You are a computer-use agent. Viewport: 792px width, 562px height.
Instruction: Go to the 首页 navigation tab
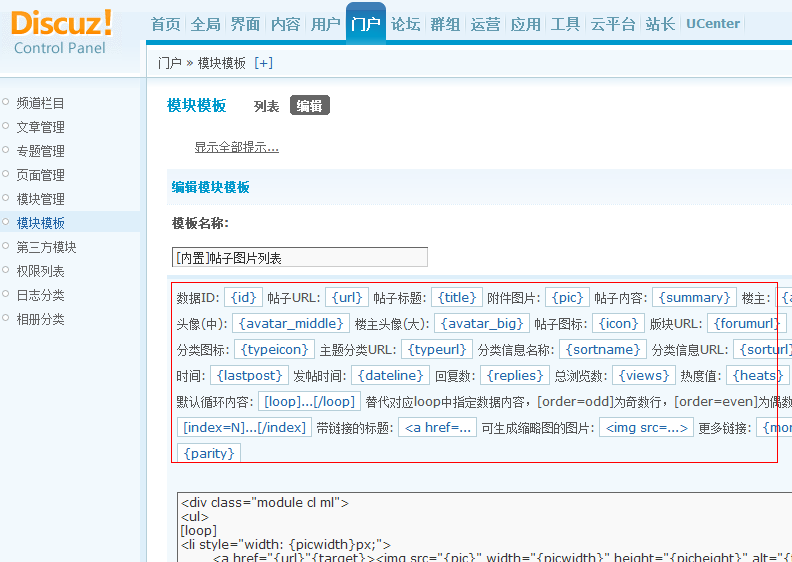tap(166, 24)
